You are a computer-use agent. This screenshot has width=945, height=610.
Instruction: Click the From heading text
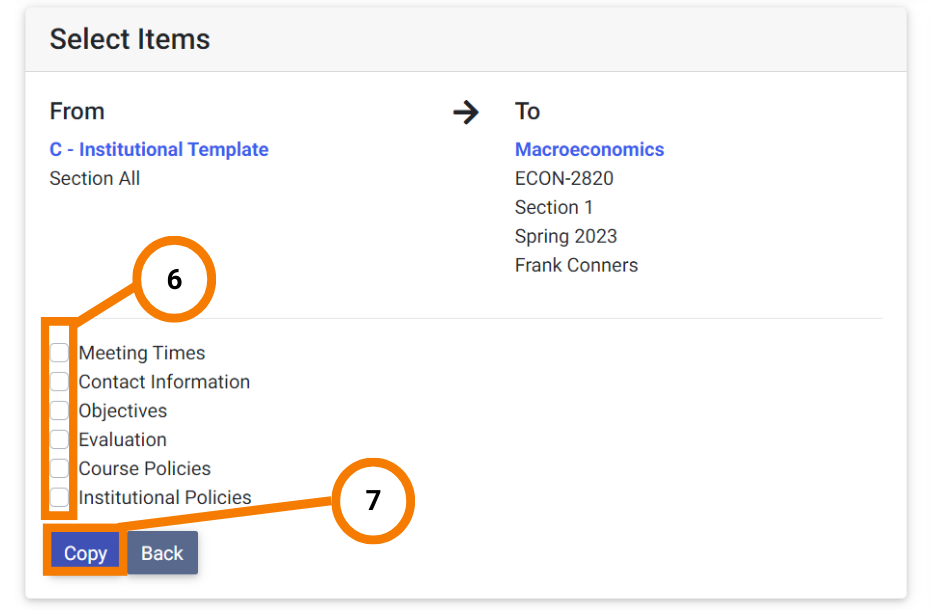pyautogui.click(x=77, y=112)
